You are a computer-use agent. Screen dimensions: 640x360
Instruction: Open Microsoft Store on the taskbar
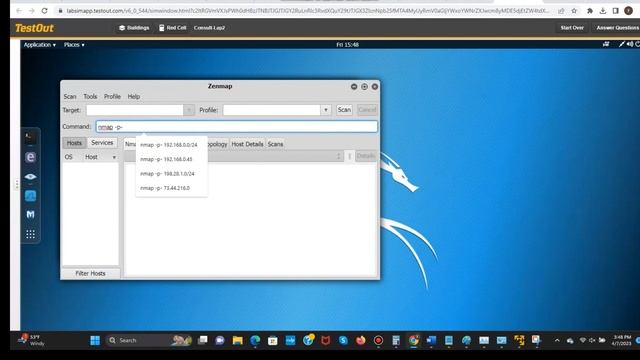pos(273,340)
